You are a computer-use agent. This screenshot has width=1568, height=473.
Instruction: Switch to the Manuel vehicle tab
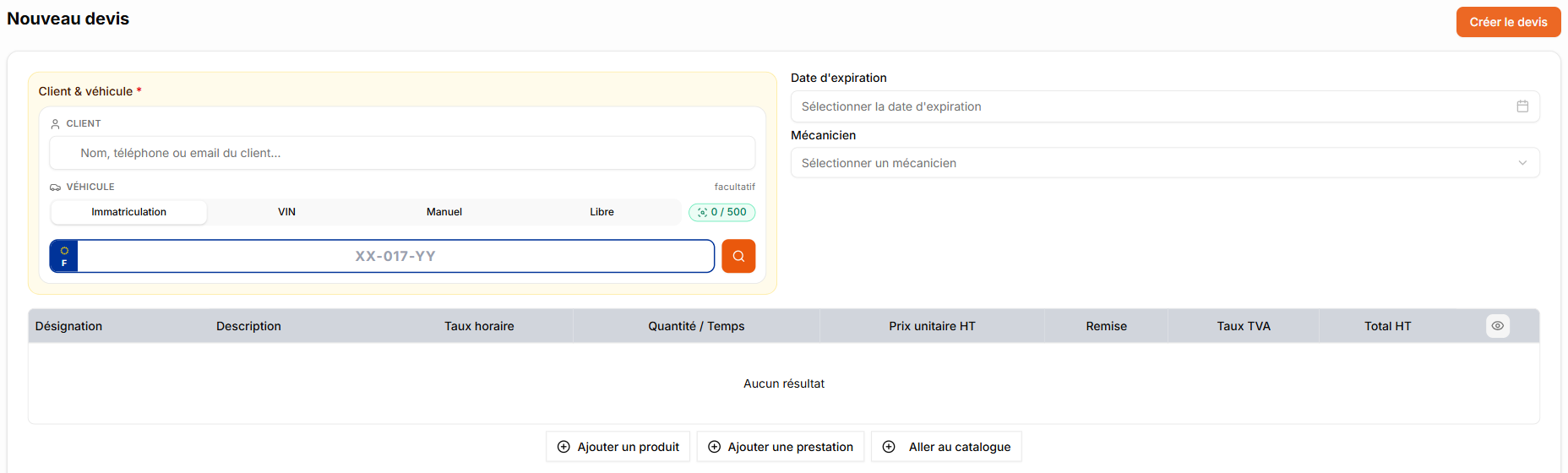pyautogui.click(x=444, y=212)
